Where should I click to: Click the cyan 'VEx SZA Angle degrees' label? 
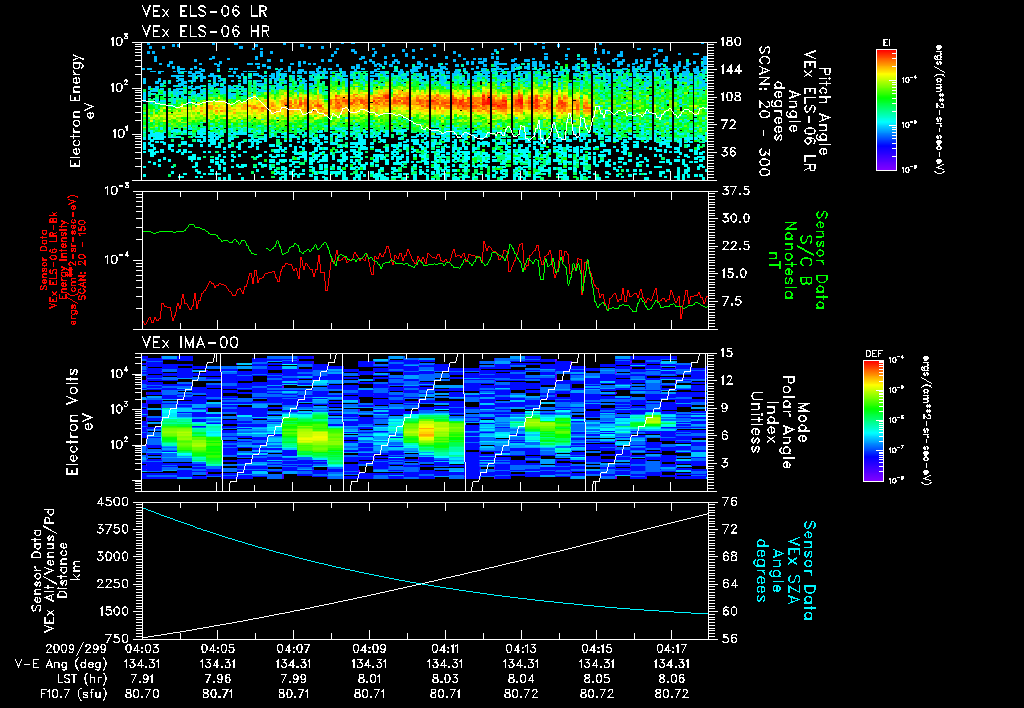785,570
